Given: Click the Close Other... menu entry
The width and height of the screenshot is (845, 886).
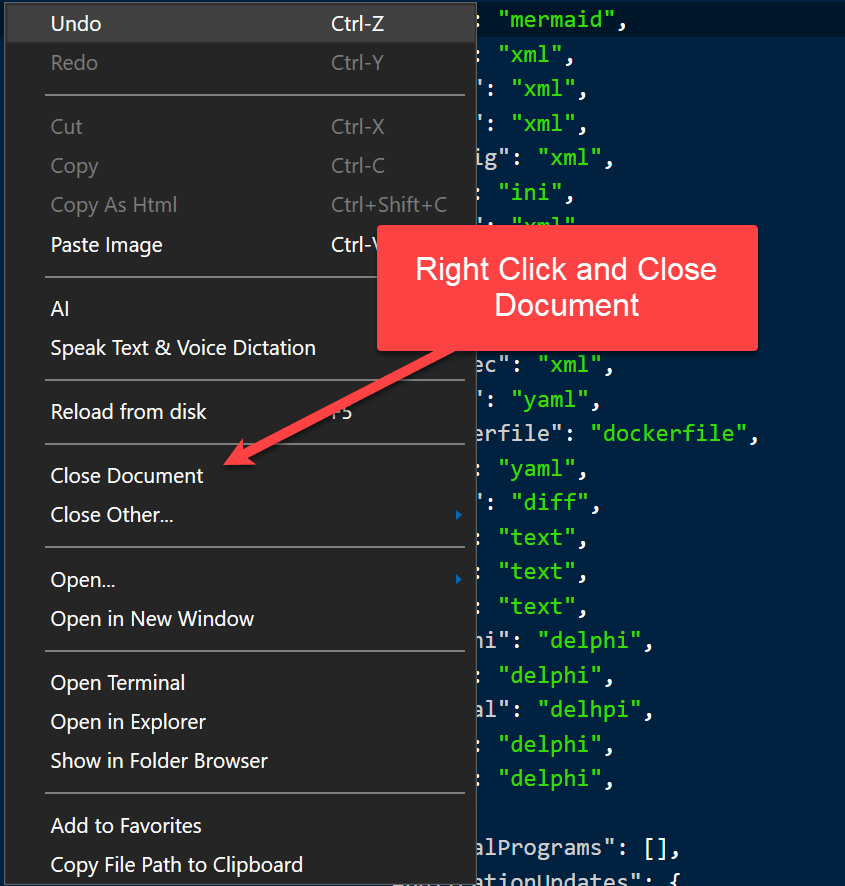Looking at the screenshot, I should click(x=240, y=515).
